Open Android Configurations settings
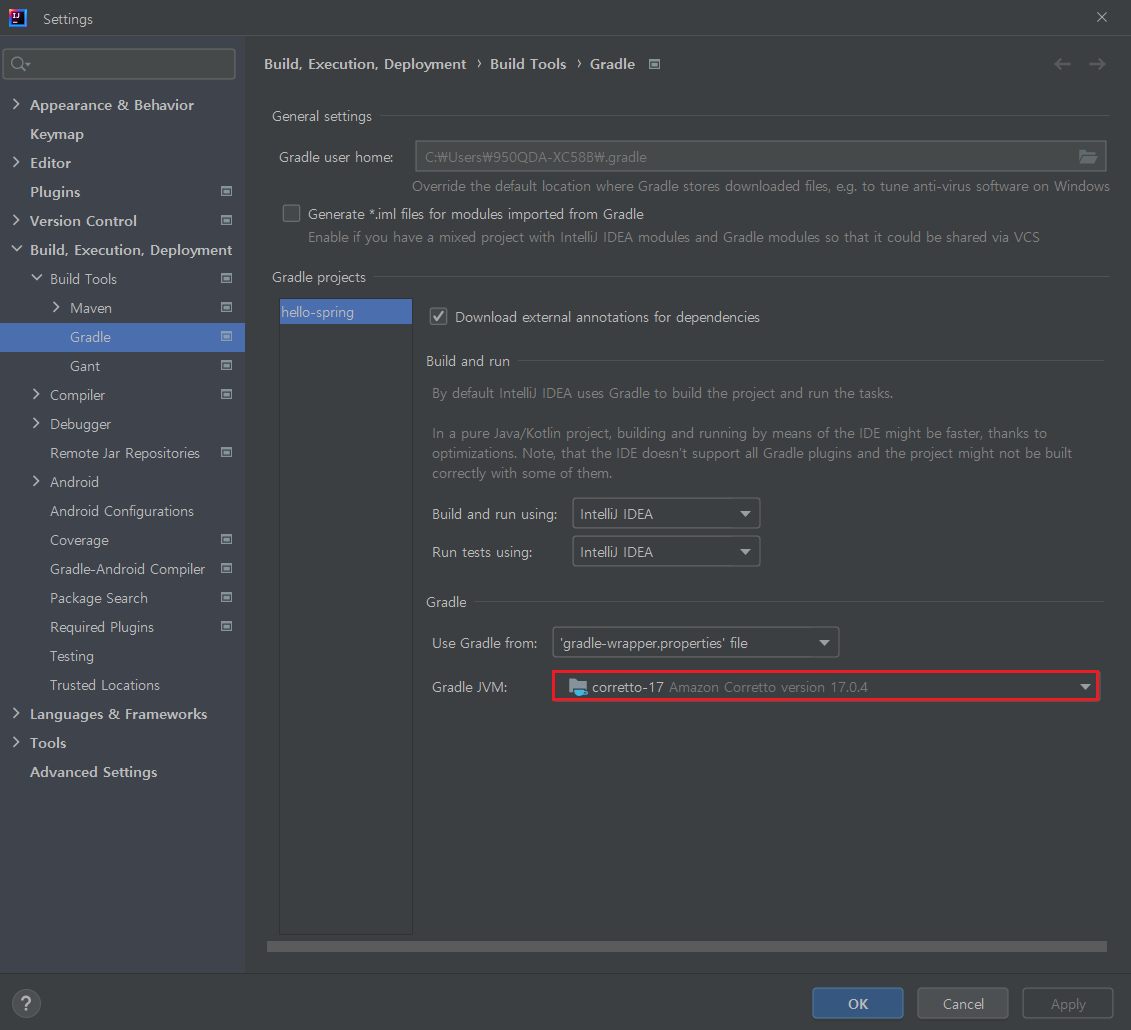The image size is (1131, 1030). point(122,511)
